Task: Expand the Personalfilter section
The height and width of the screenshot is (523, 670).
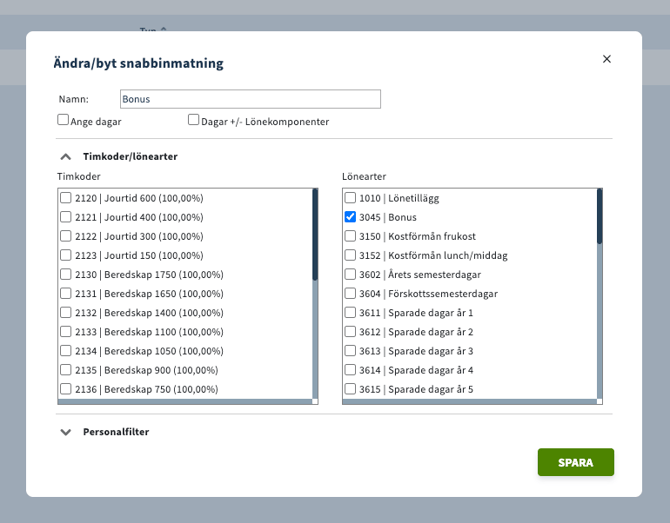Action: 66,432
